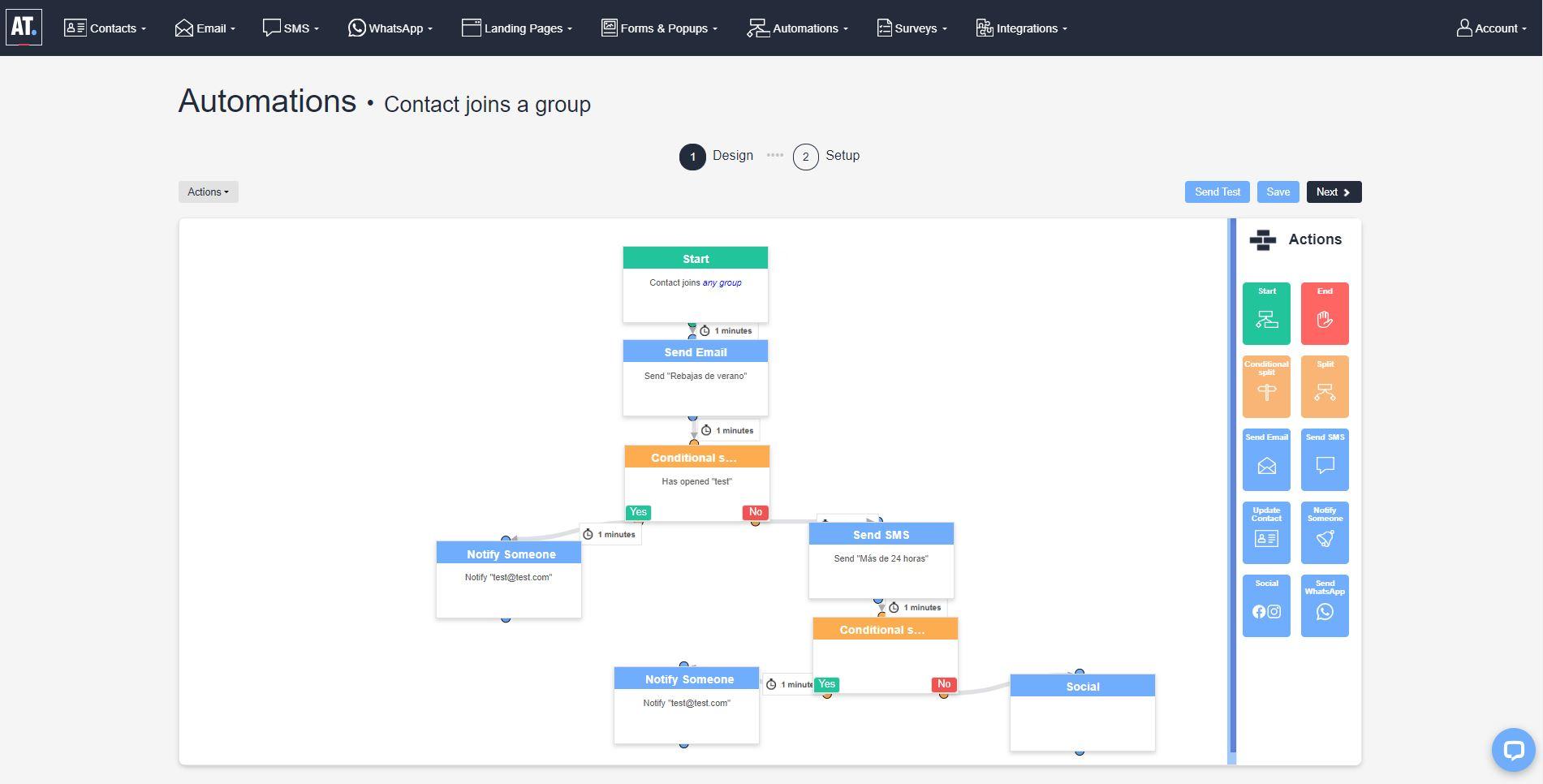Switch to the Setup step
The image size is (1543, 784).
(x=826, y=156)
